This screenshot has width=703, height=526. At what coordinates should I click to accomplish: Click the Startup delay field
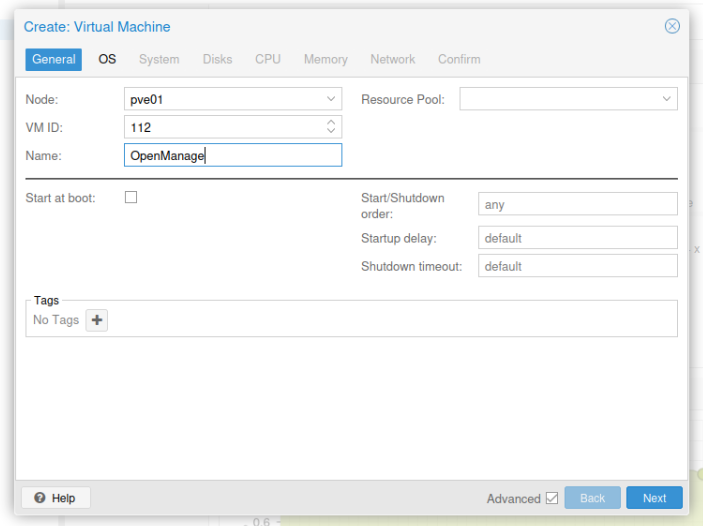click(x=577, y=238)
